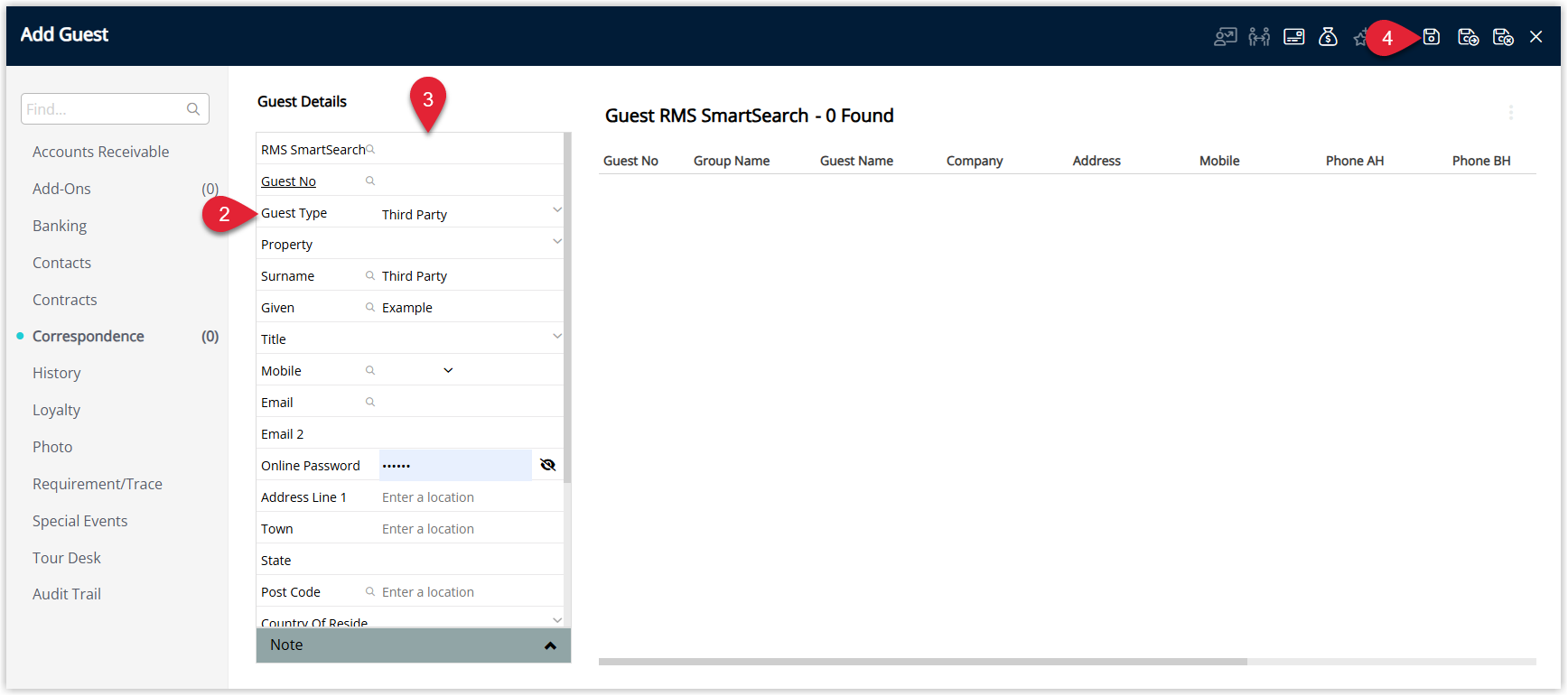Sort by Phone BH column header

tap(1481, 161)
